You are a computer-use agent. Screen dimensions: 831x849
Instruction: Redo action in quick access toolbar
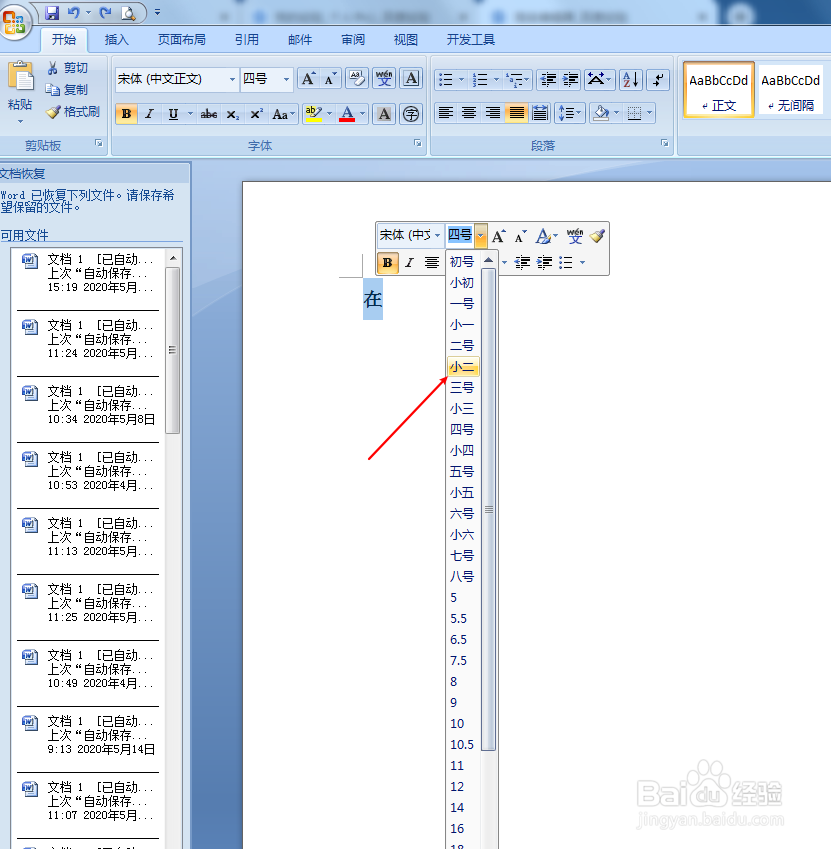point(105,12)
